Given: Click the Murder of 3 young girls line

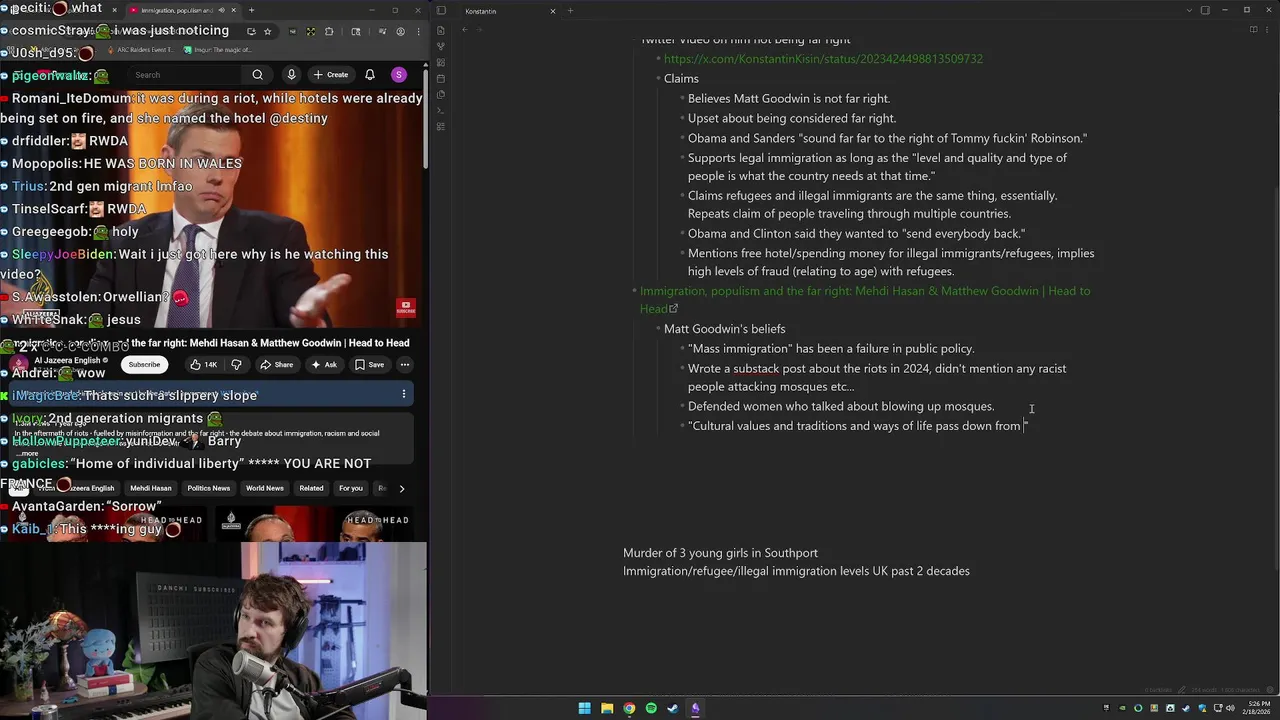Looking at the screenshot, I should pos(720,553).
